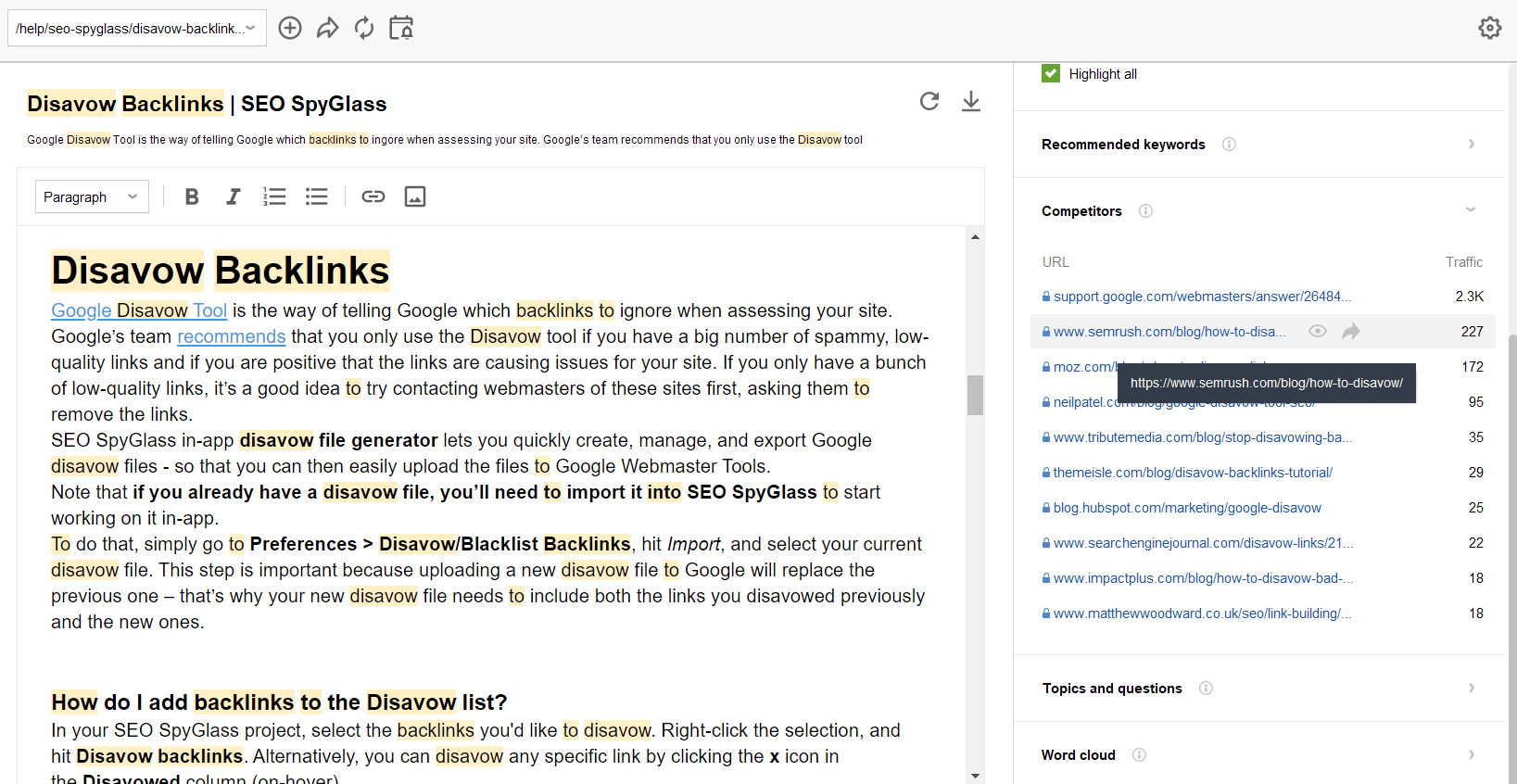Click info icon next to Recommended keywords
Image resolution: width=1517 pixels, height=784 pixels.
point(1229,145)
